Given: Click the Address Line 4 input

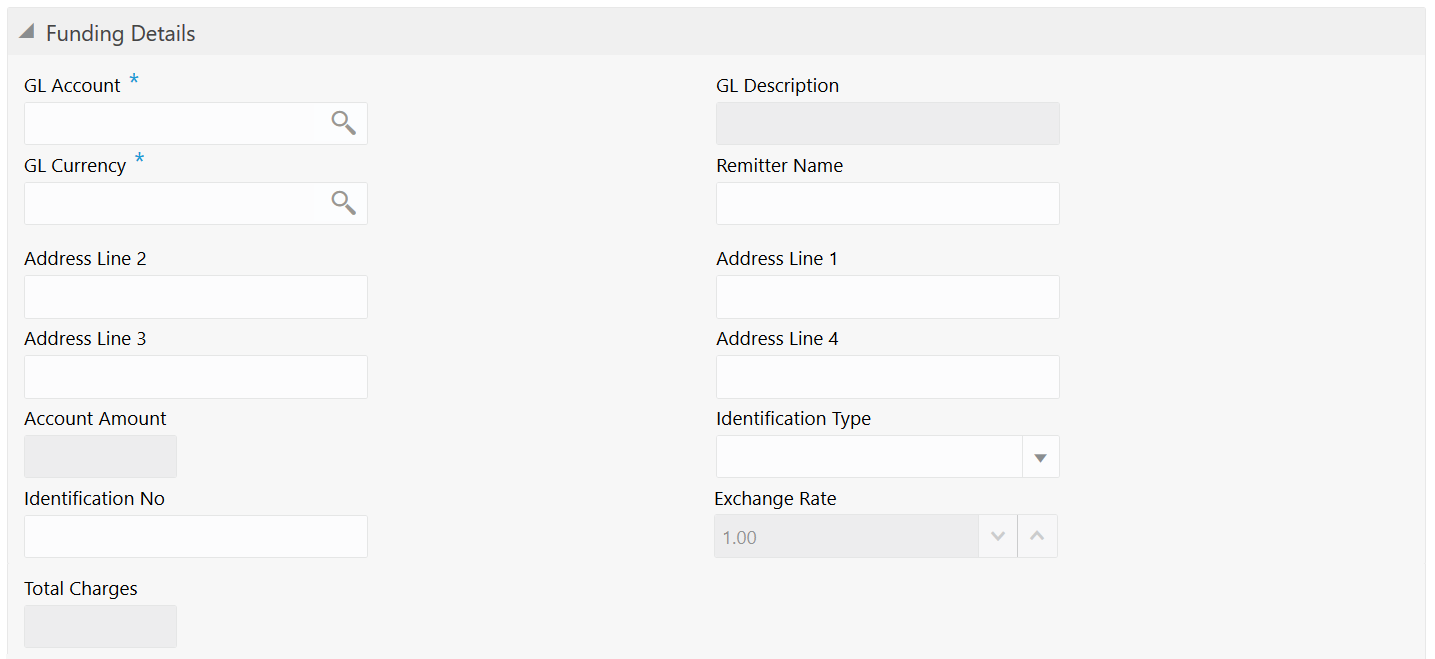Looking at the screenshot, I should click(887, 377).
